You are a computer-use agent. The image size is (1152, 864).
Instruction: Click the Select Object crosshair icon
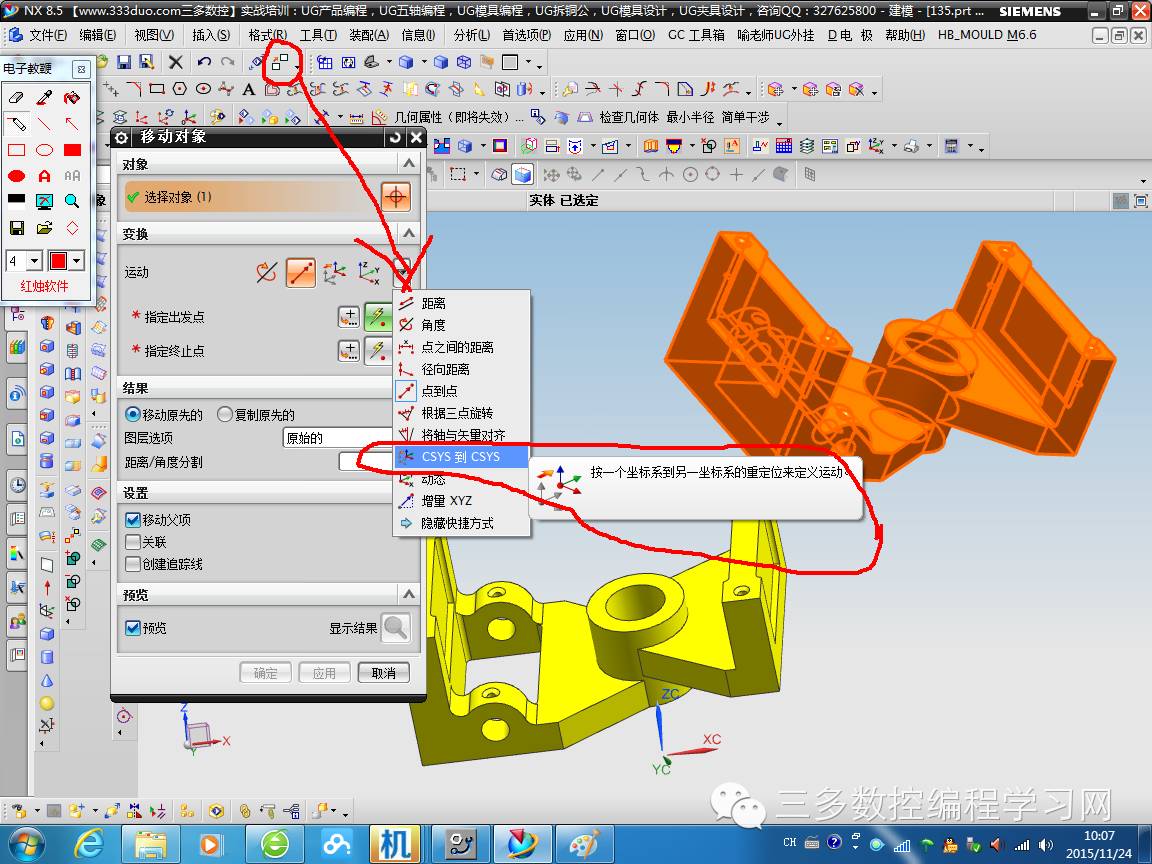(395, 197)
